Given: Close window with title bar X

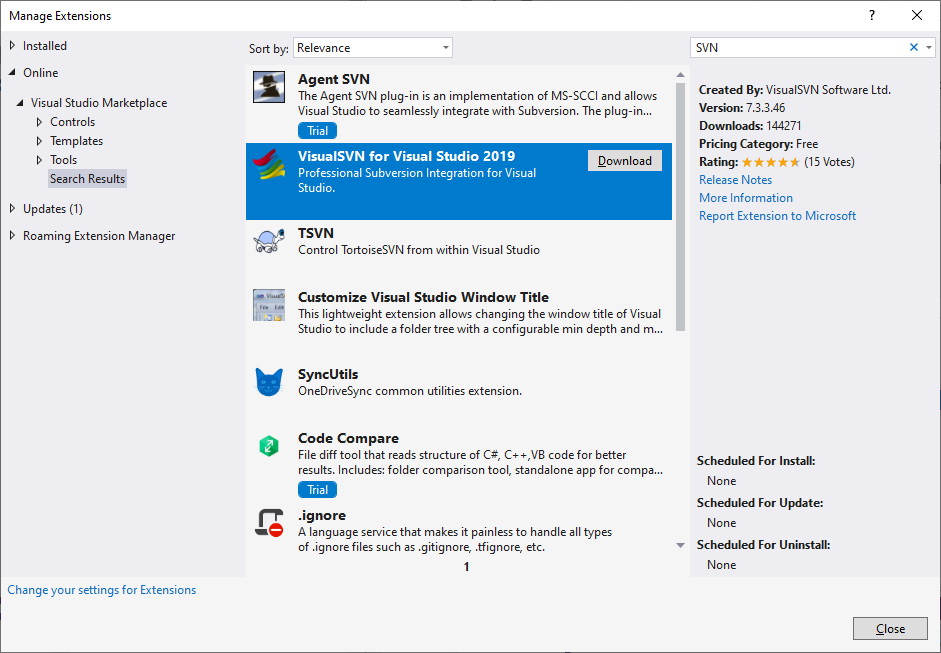Looking at the screenshot, I should point(916,16).
